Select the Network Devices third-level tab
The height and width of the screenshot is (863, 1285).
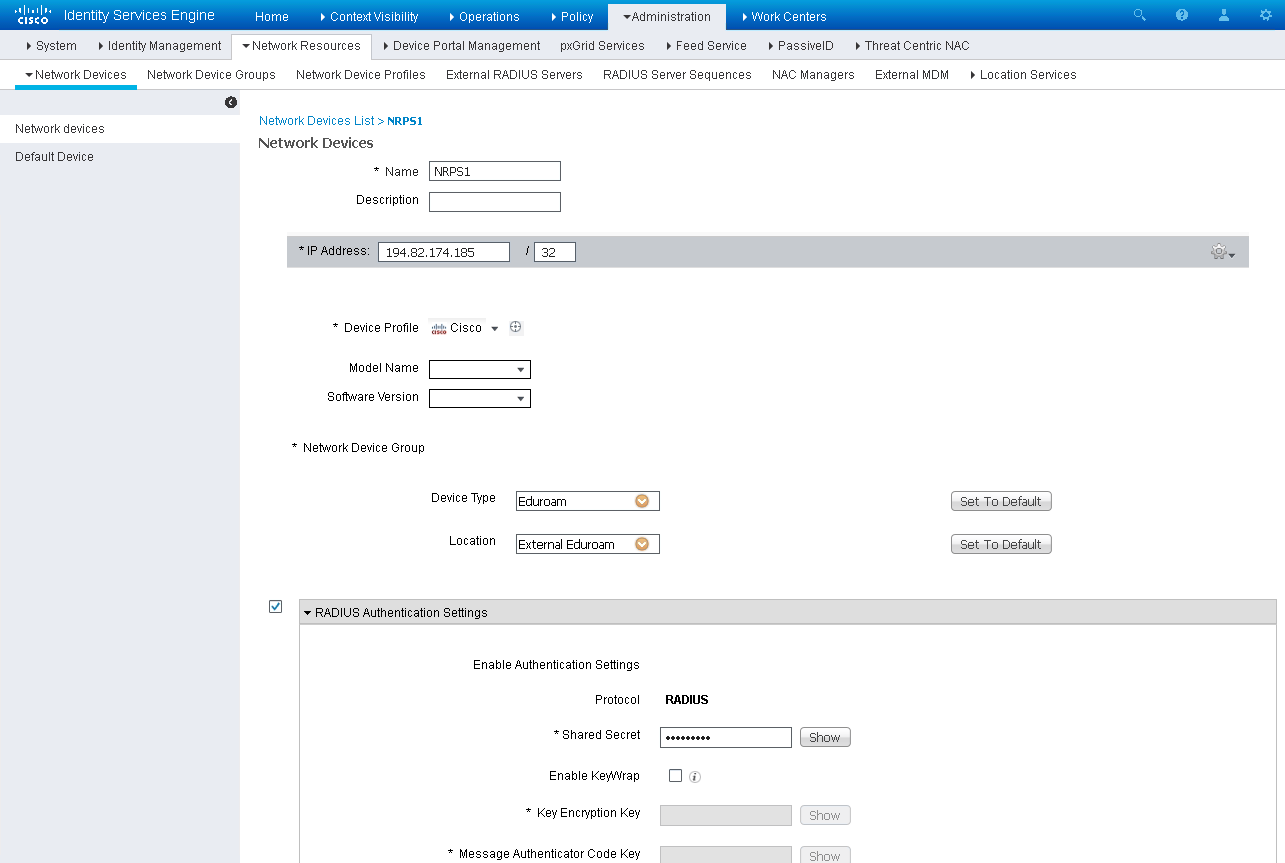[x=76, y=75]
